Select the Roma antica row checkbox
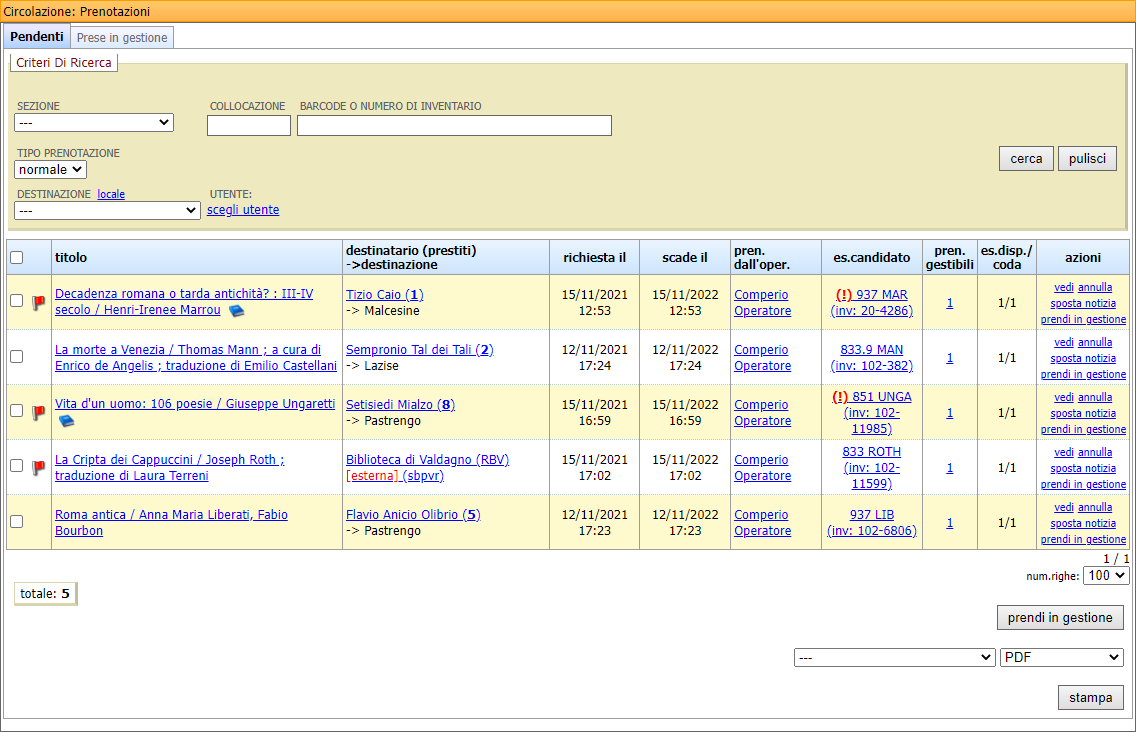Image resolution: width=1136 pixels, height=732 pixels. [x=17, y=522]
